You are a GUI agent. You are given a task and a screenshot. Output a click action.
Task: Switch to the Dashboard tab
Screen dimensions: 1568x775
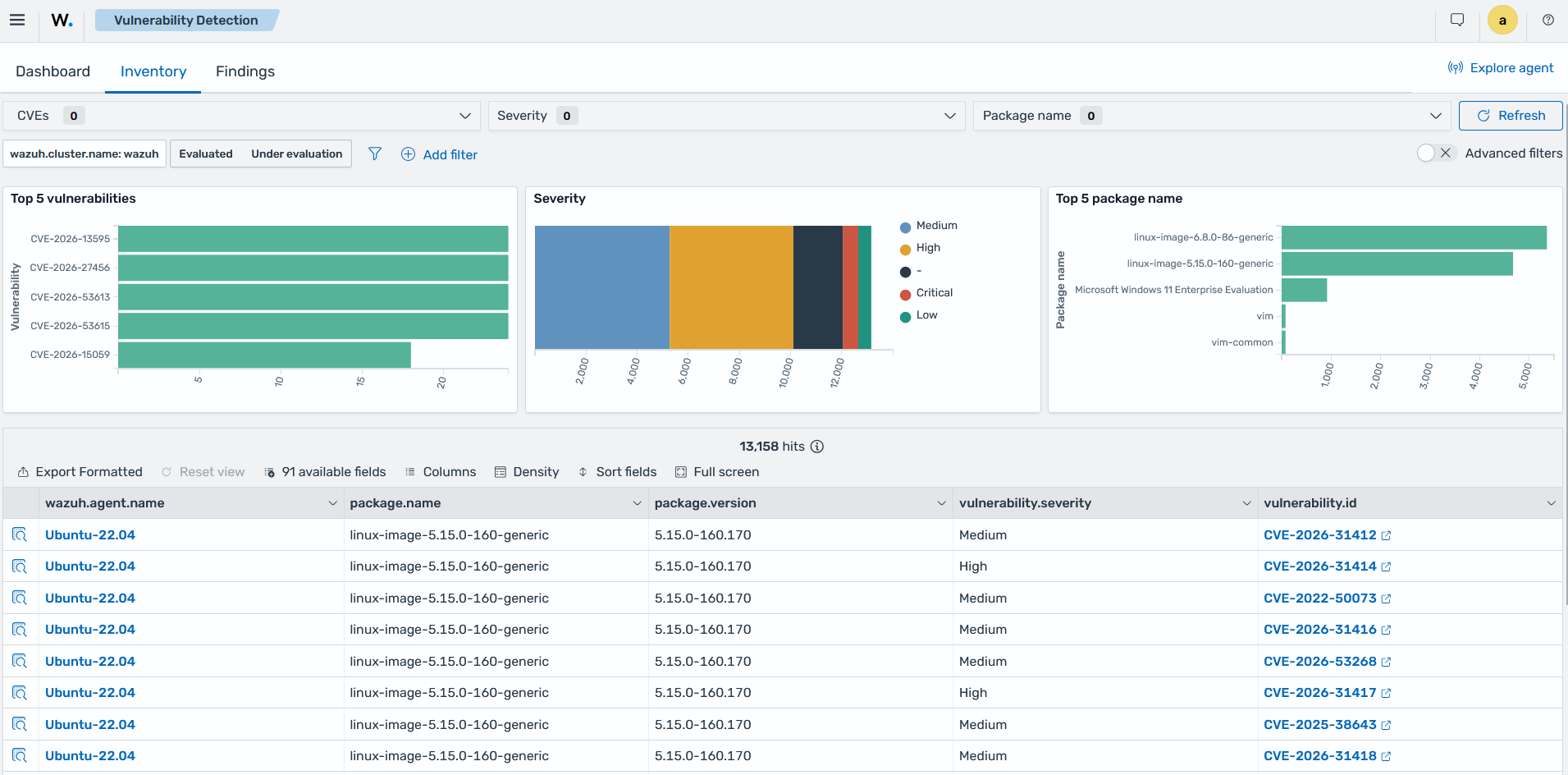pyautogui.click(x=53, y=71)
